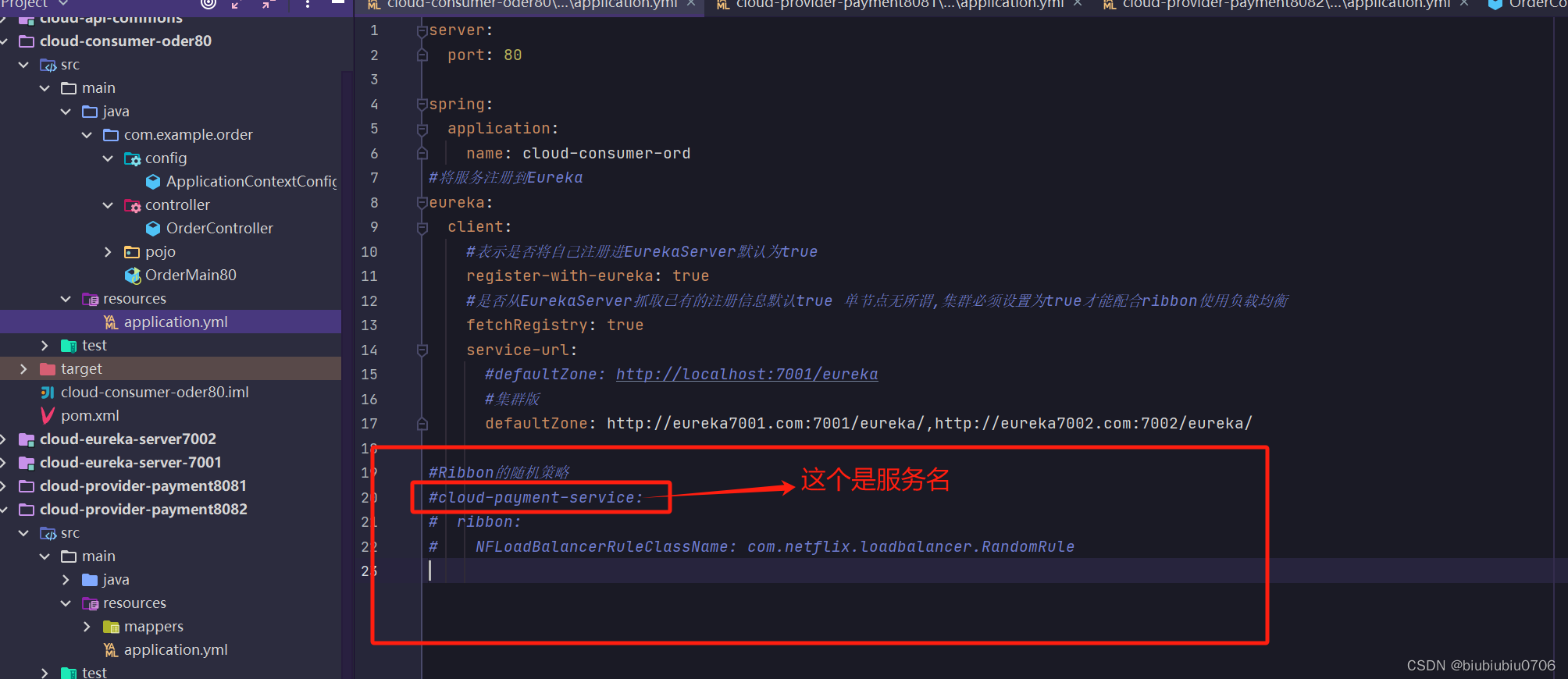Collapse the cloud-consumer-oder80 module node
1568x679 pixels.
(4, 41)
